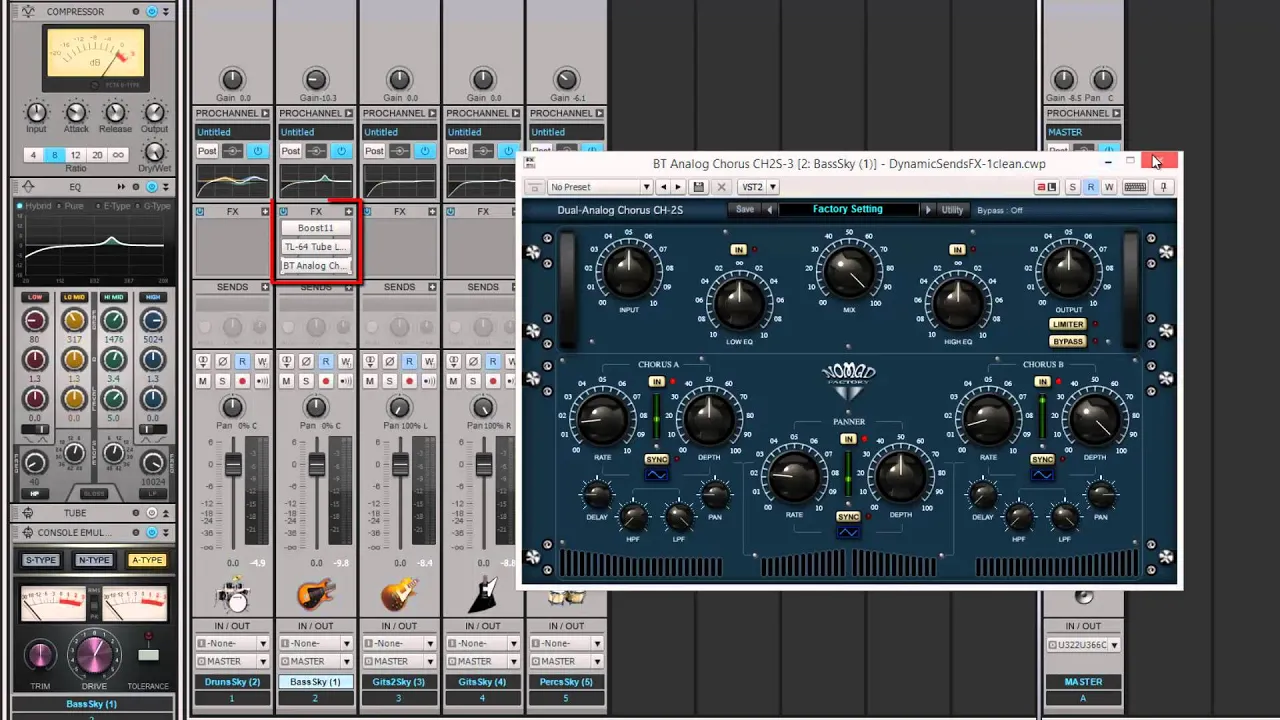Mute the DrumsSky track
1280x720 pixels.
coord(203,381)
